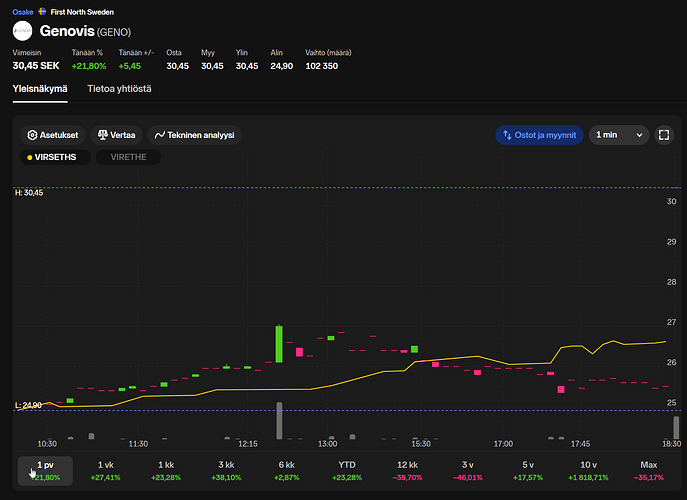This screenshot has height=500, width=687.
Task: Select the 12 kk time range
Action: click(407, 471)
